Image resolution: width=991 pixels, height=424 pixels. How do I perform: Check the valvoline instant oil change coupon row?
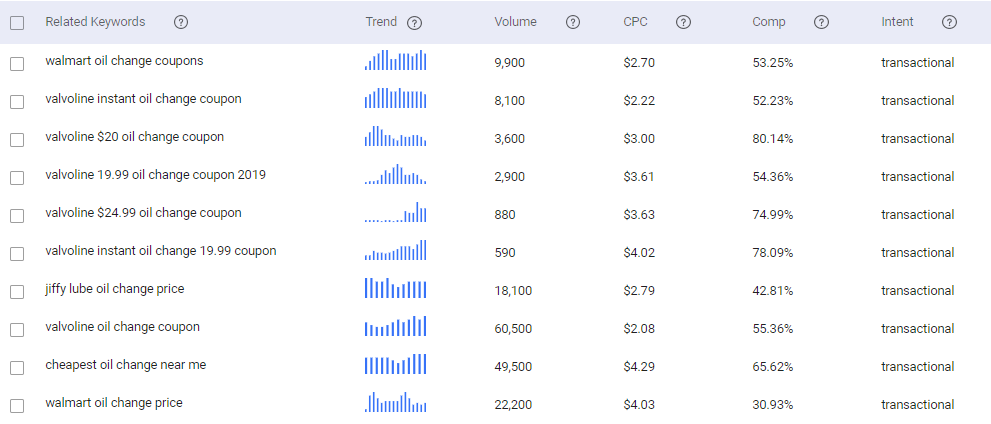(x=17, y=102)
